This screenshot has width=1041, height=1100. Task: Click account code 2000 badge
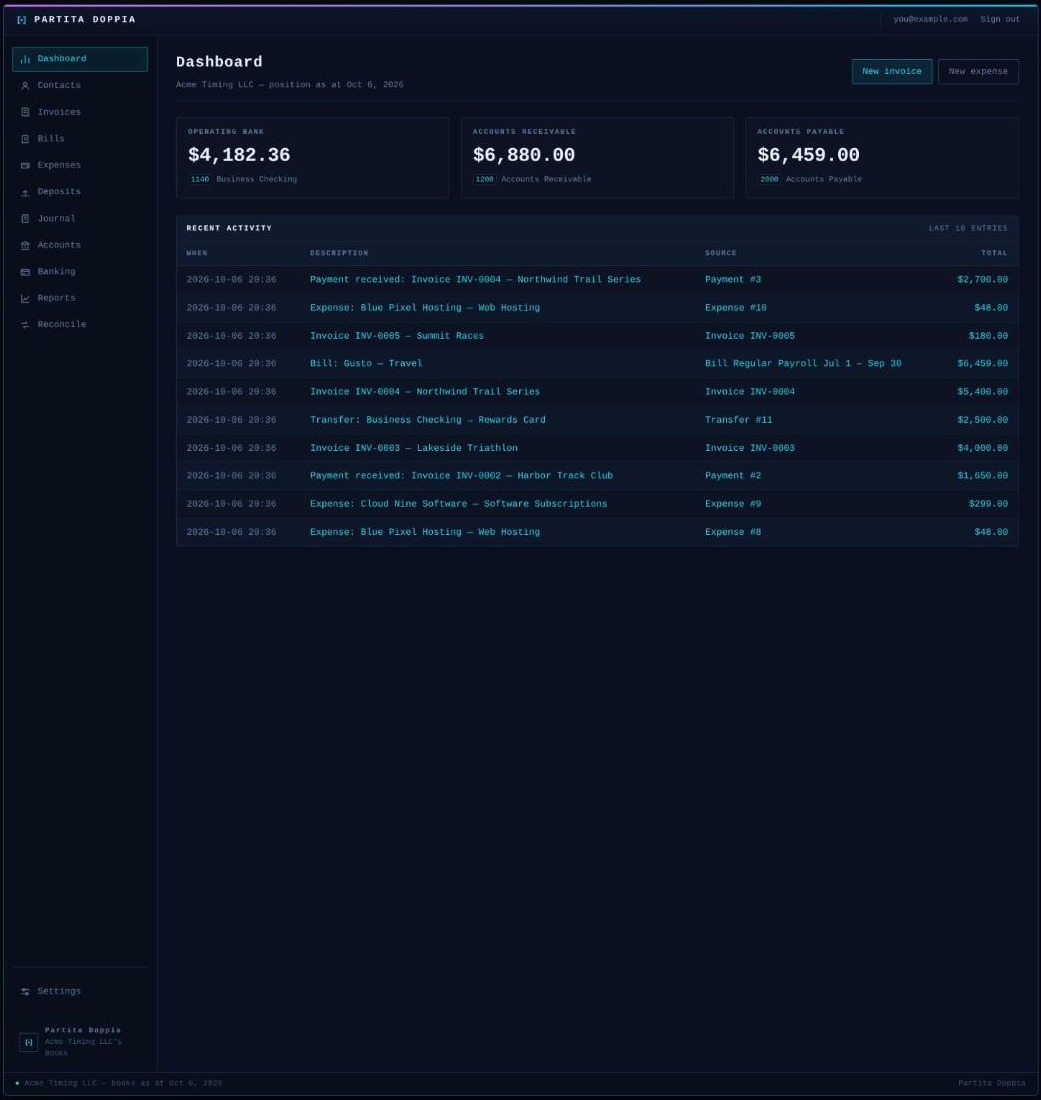(769, 180)
